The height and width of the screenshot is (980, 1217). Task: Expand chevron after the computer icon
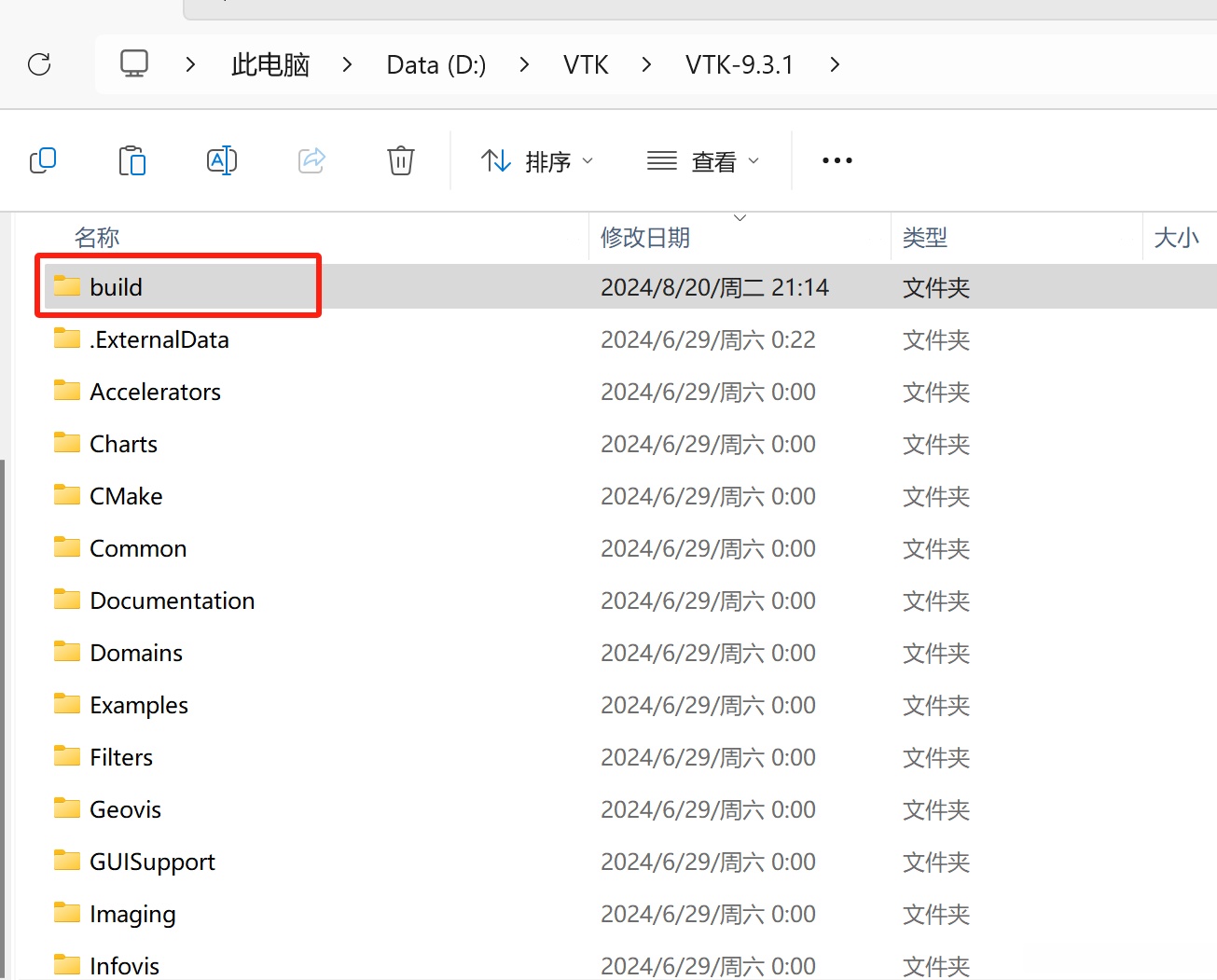pyautogui.click(x=190, y=64)
